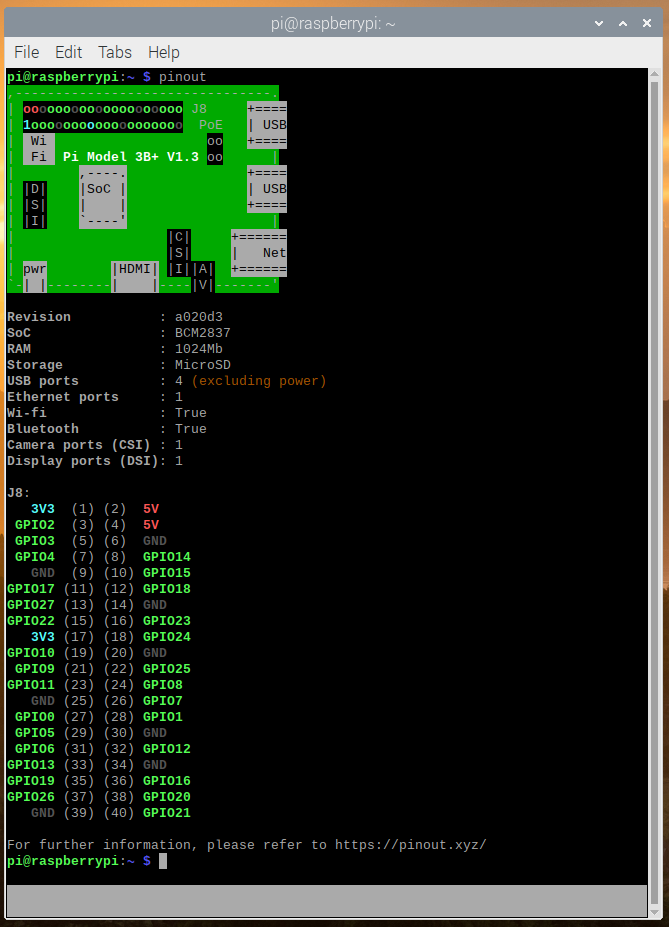Maximize the terminal window via up-chevron icon
669x927 pixels.
click(623, 23)
